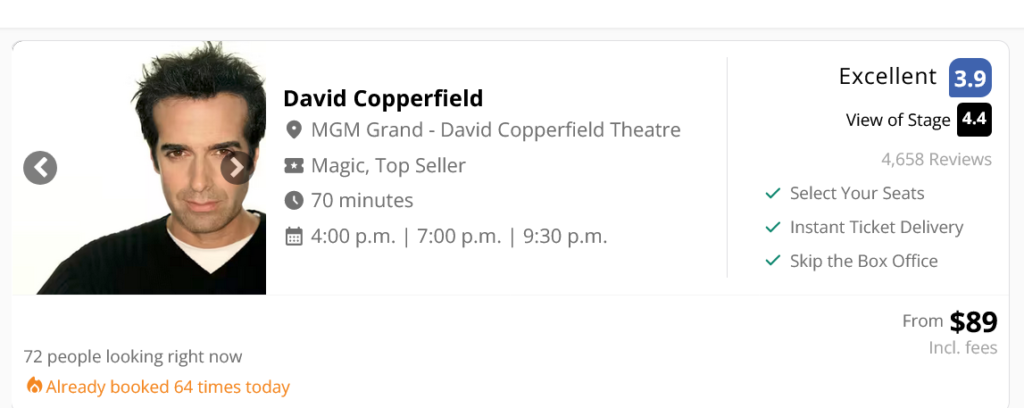This screenshot has width=1024, height=408.
Task: Open the David Copperfield show title
Action: pyautogui.click(x=383, y=98)
